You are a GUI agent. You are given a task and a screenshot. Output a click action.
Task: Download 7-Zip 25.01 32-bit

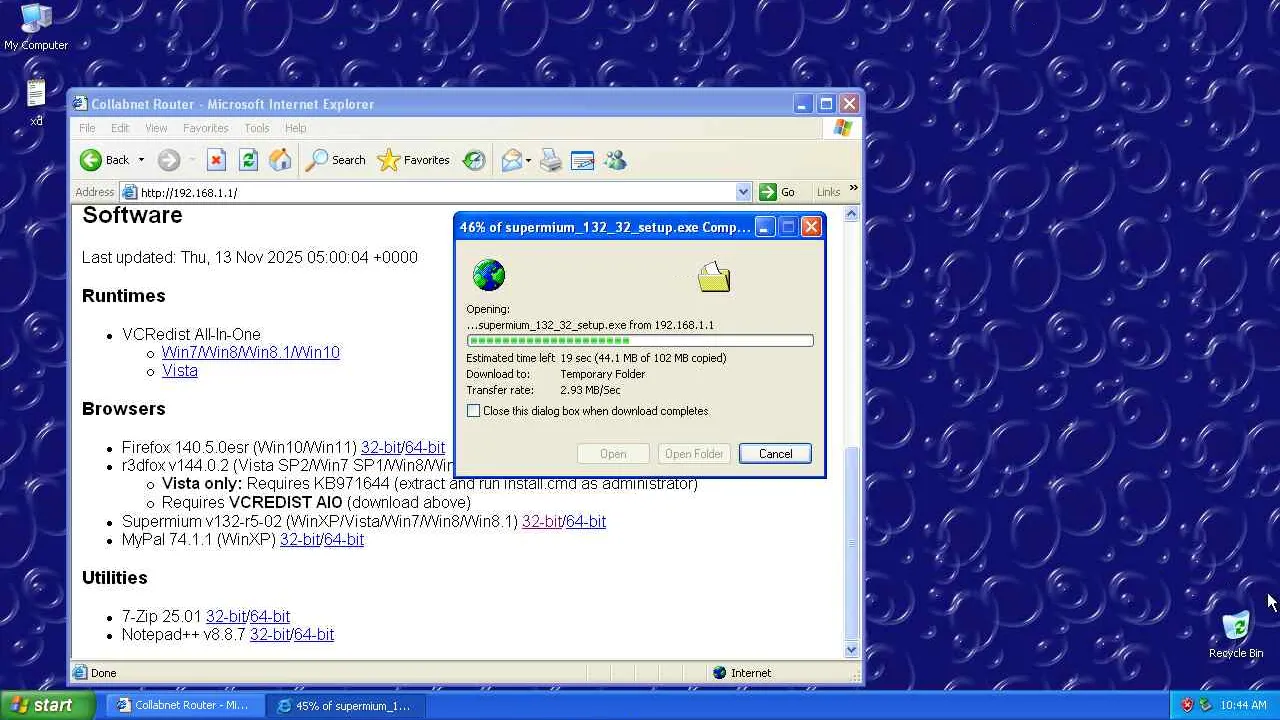[x=226, y=616]
